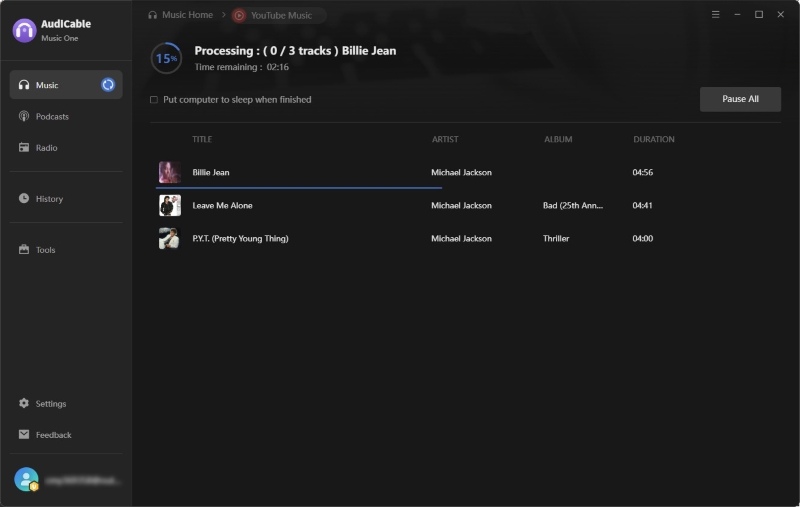Click the Time remaining 02:16 text

click(241, 67)
